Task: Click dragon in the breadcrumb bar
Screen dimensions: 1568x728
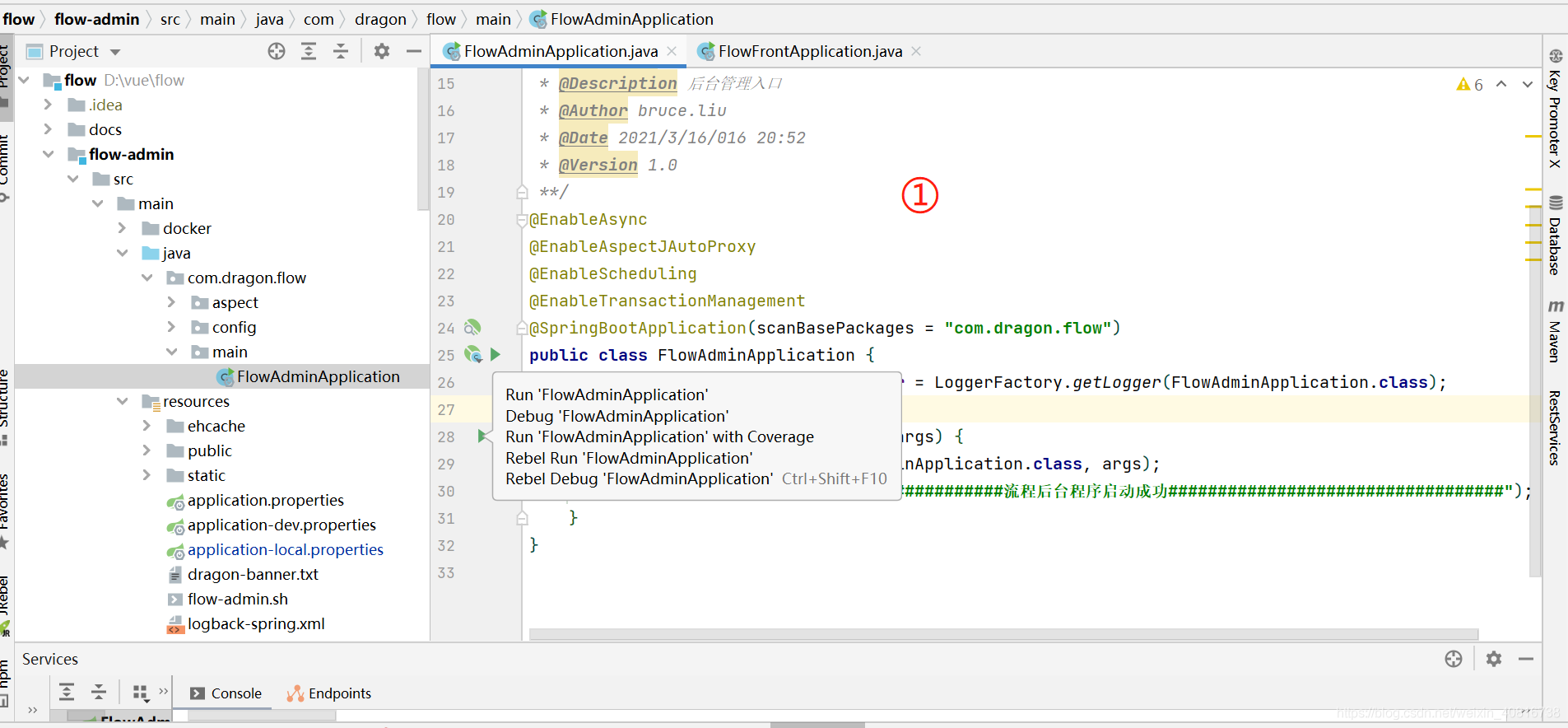Action: (x=380, y=19)
